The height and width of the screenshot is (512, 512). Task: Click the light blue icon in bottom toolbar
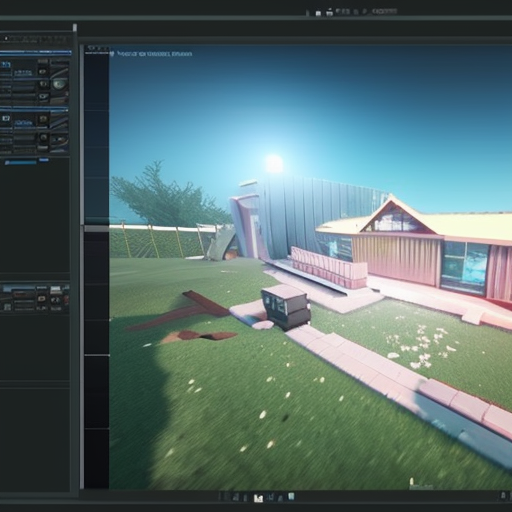coord(291,496)
